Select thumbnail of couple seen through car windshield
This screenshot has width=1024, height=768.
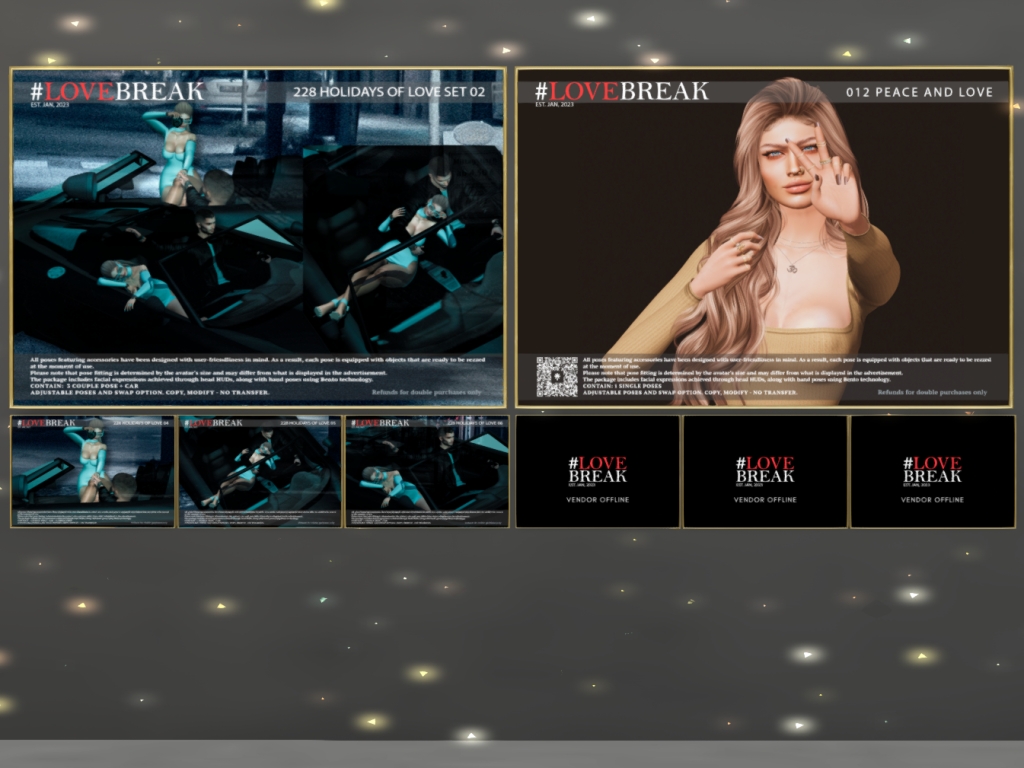pyautogui.click(x=260, y=471)
